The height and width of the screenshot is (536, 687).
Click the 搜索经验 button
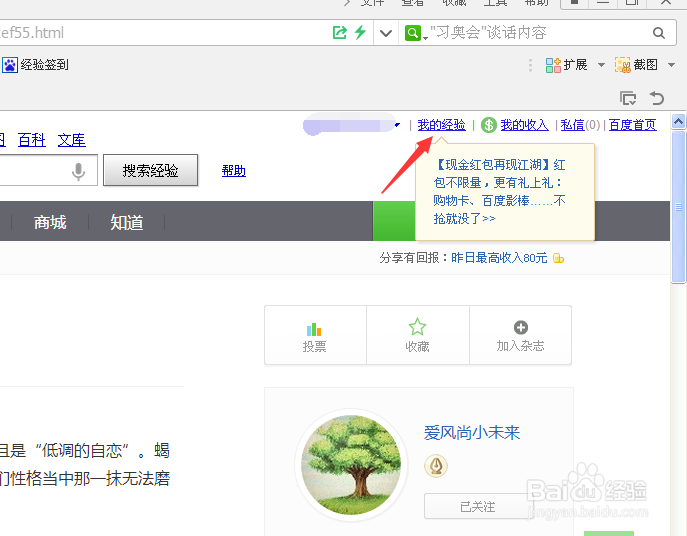pyautogui.click(x=151, y=170)
